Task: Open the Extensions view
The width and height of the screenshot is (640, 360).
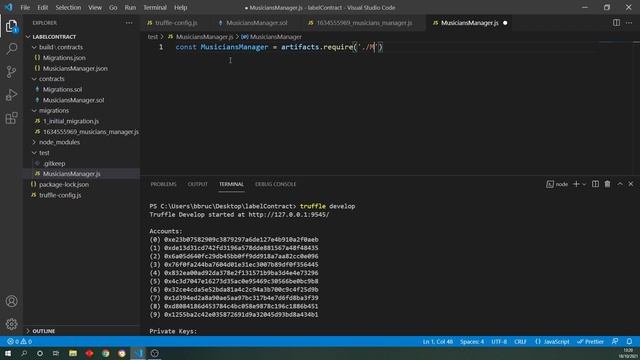Action: click(11, 118)
